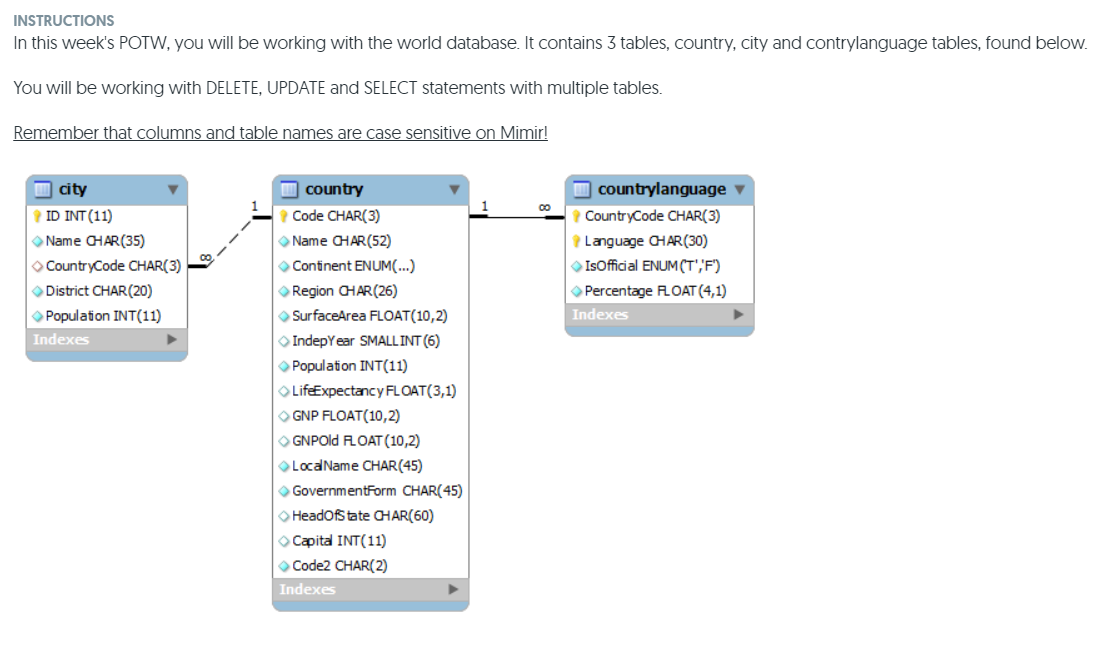Screen dimensions: 1104x649
Task: Click the case sensitive reminder link
Action: (x=280, y=133)
